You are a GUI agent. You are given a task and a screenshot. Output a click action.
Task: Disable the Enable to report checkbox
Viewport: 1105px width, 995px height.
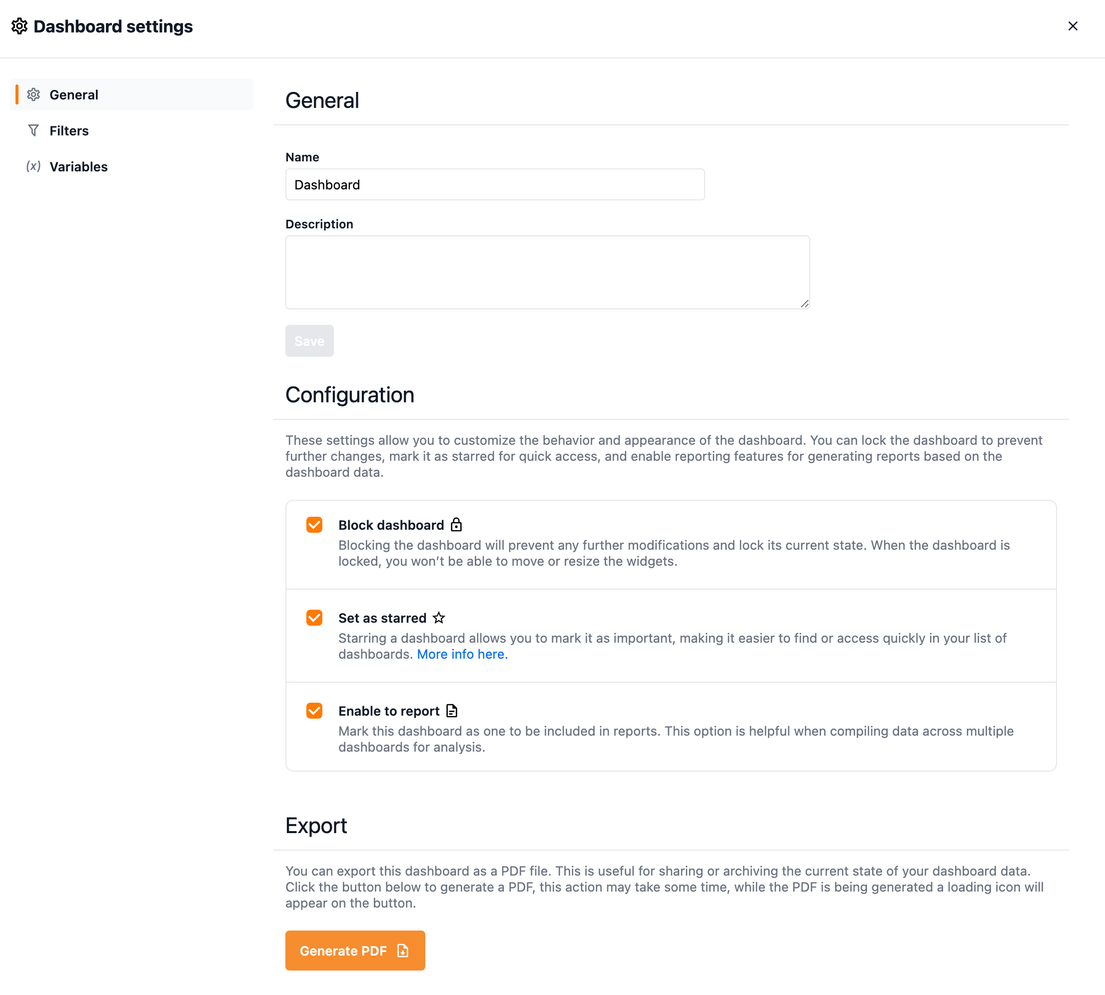tap(314, 711)
